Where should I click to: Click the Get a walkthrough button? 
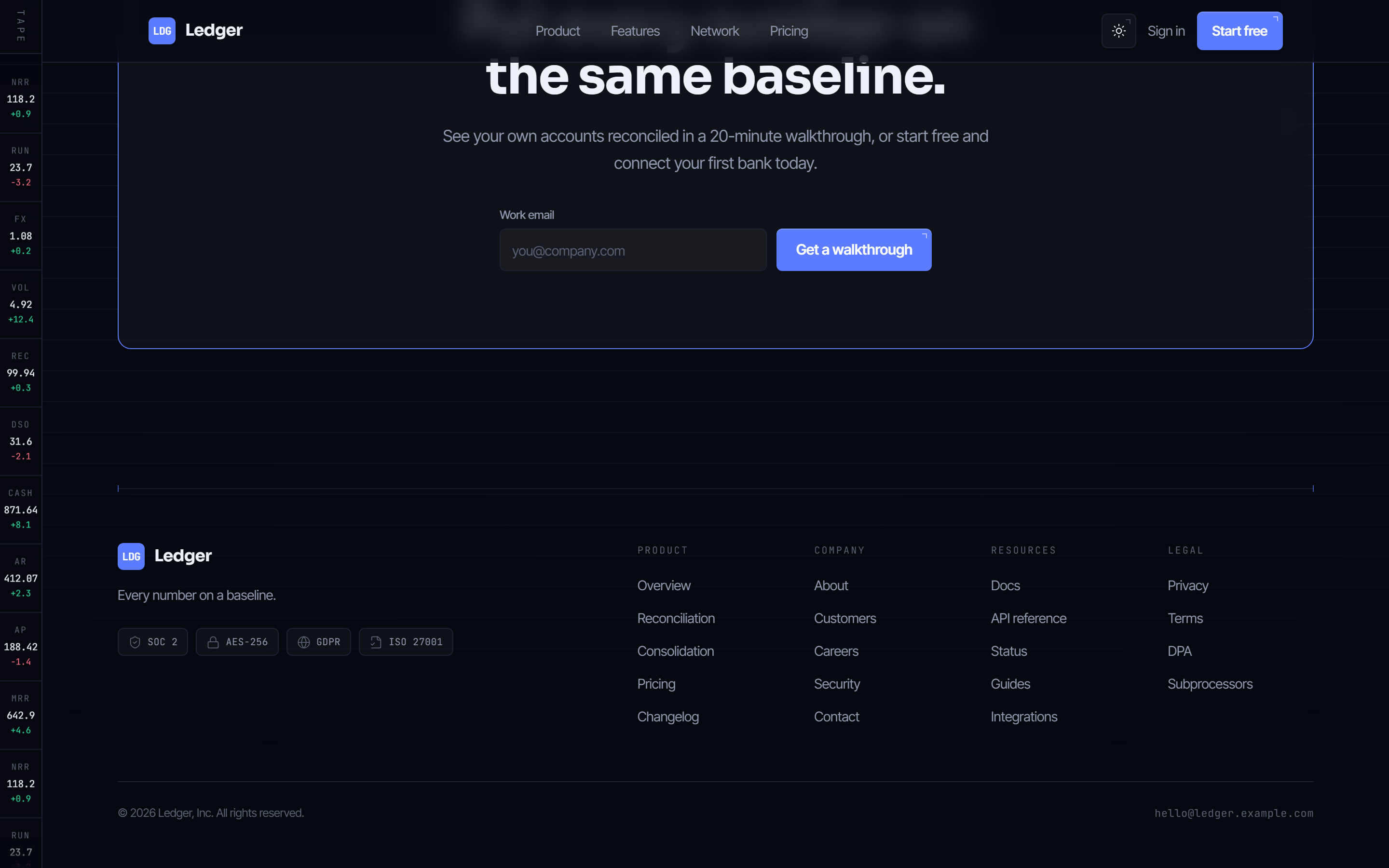point(854,250)
